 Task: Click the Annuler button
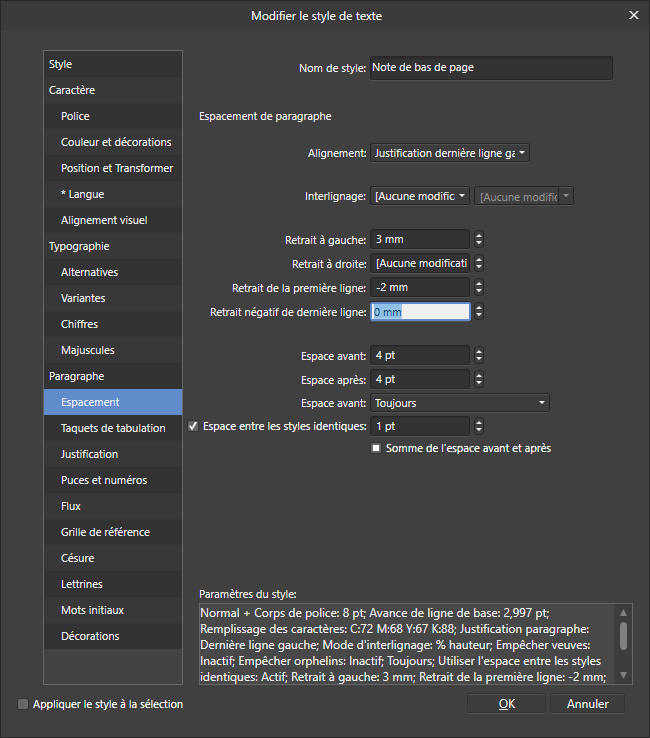click(587, 704)
